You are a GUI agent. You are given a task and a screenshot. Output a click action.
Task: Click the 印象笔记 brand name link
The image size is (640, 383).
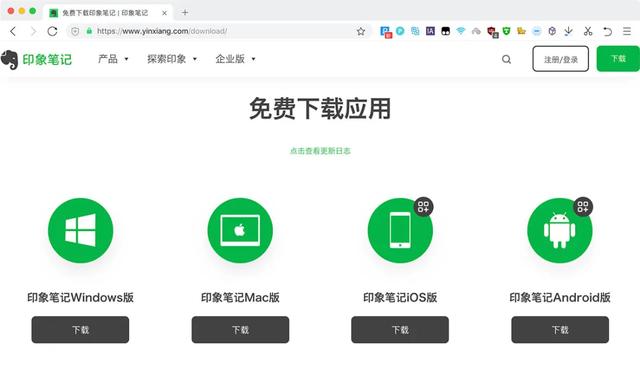tap(47, 60)
